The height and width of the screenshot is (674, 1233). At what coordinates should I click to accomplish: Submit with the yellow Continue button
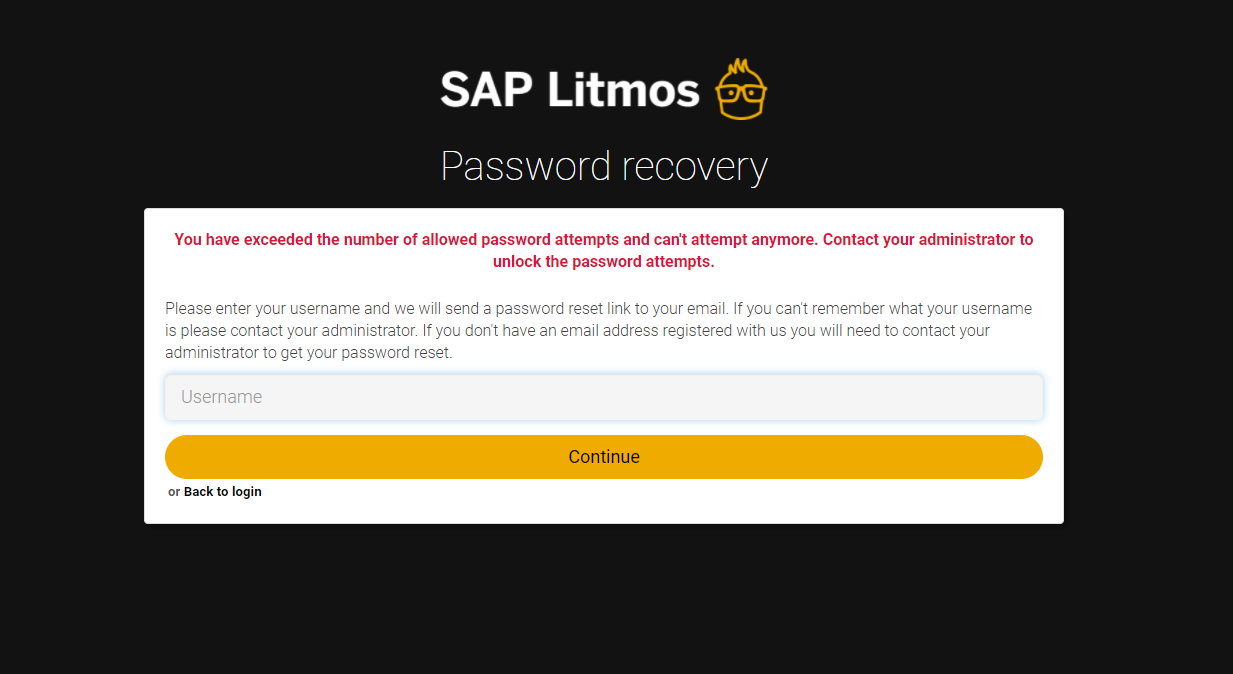[x=604, y=457]
